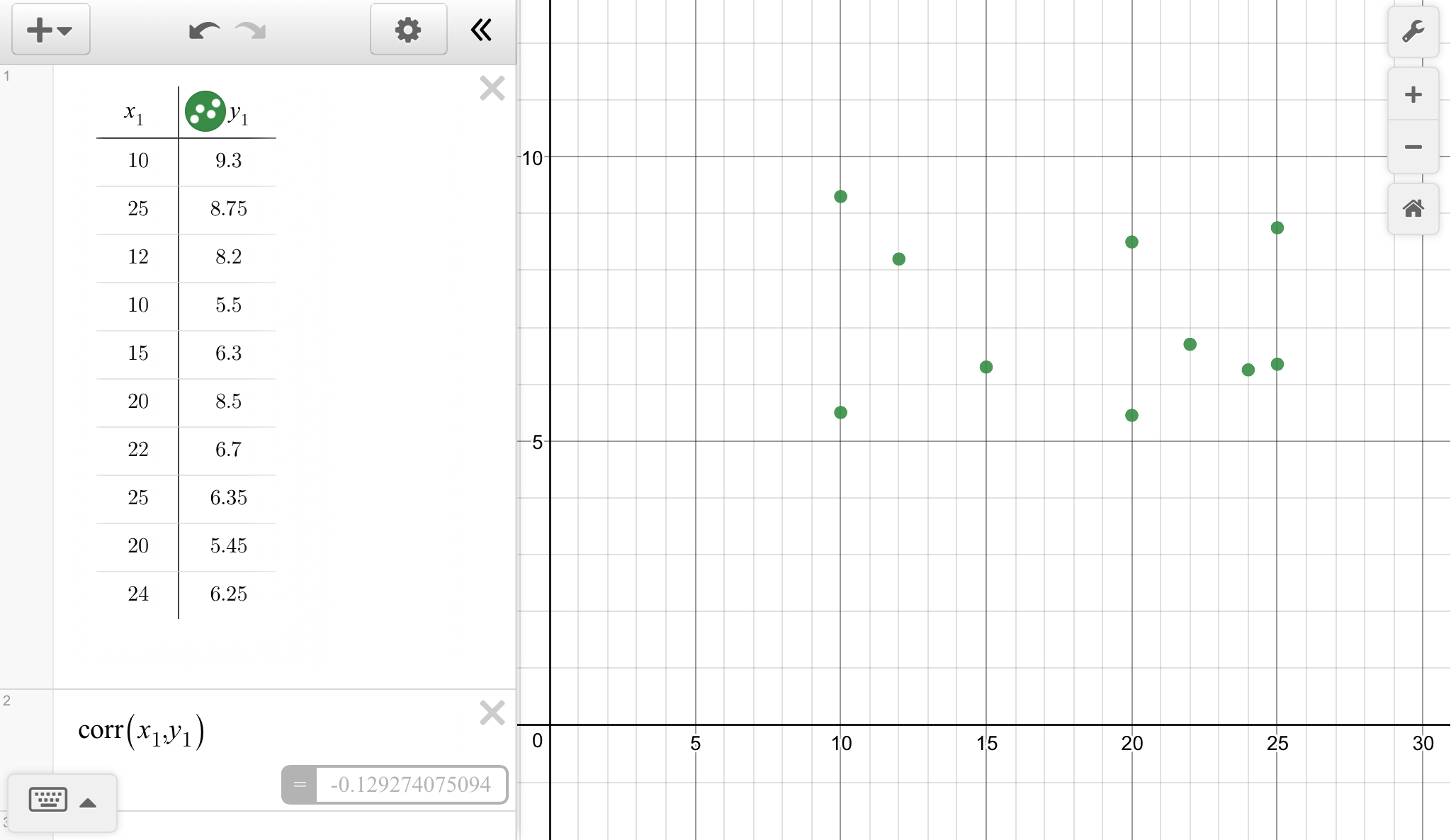The width and height of the screenshot is (1451, 840).
Task: Delete the corr expression
Action: click(x=492, y=713)
